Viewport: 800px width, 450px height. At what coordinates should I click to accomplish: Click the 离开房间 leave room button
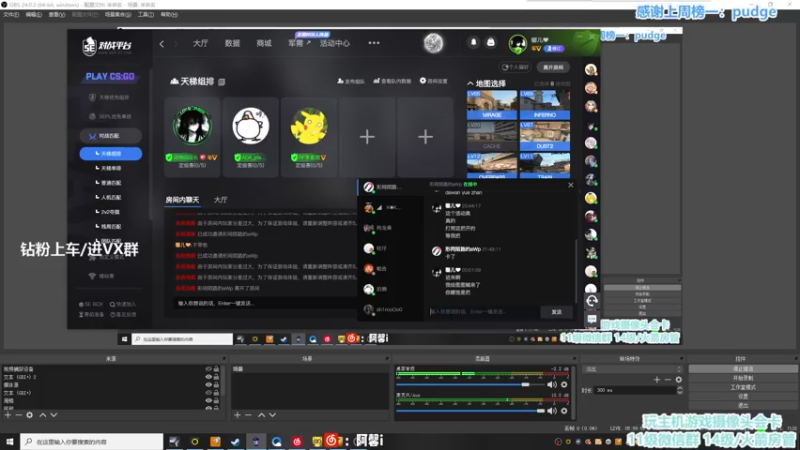[x=554, y=67]
